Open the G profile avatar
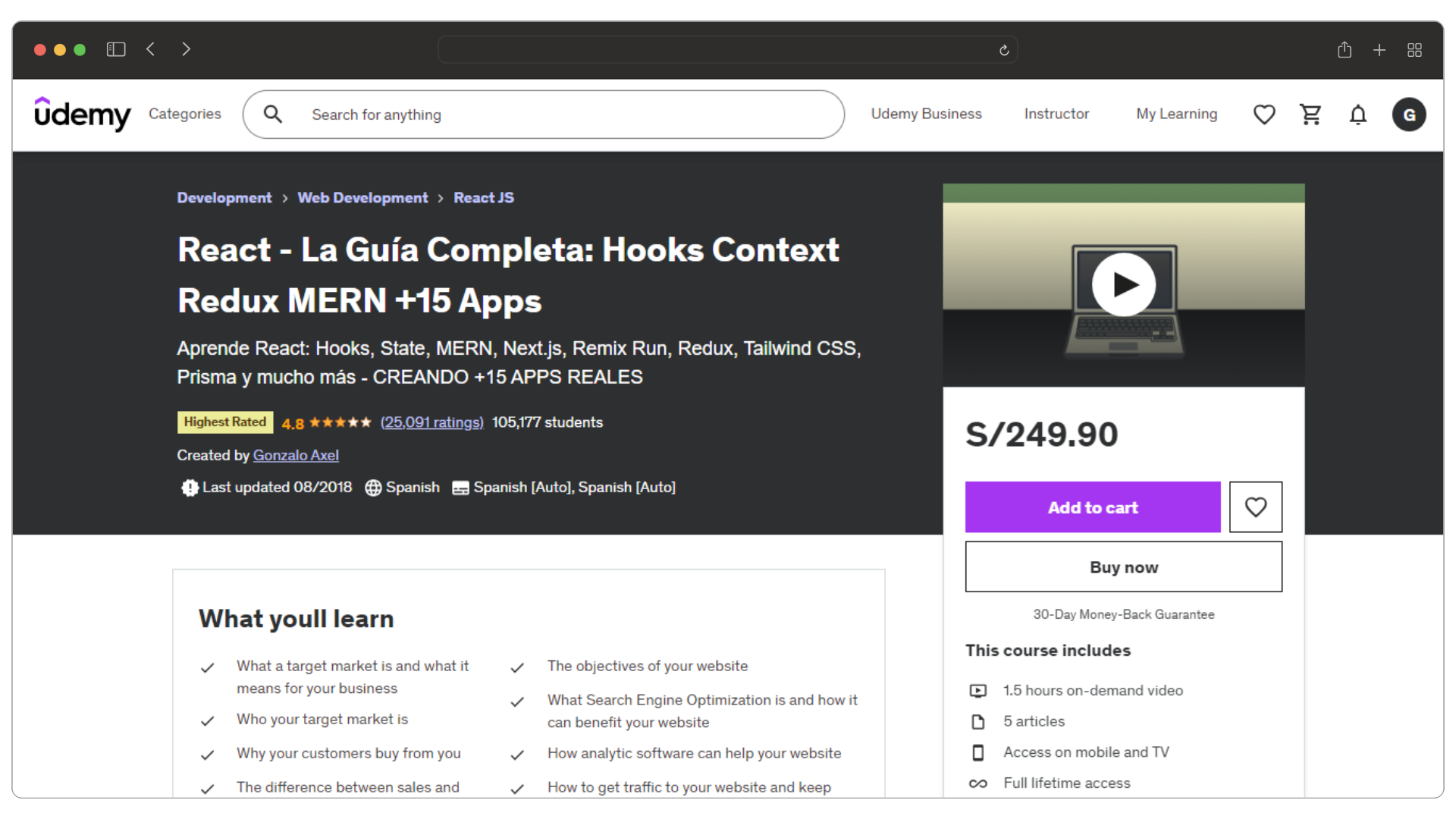The image size is (1456, 819). [x=1409, y=115]
